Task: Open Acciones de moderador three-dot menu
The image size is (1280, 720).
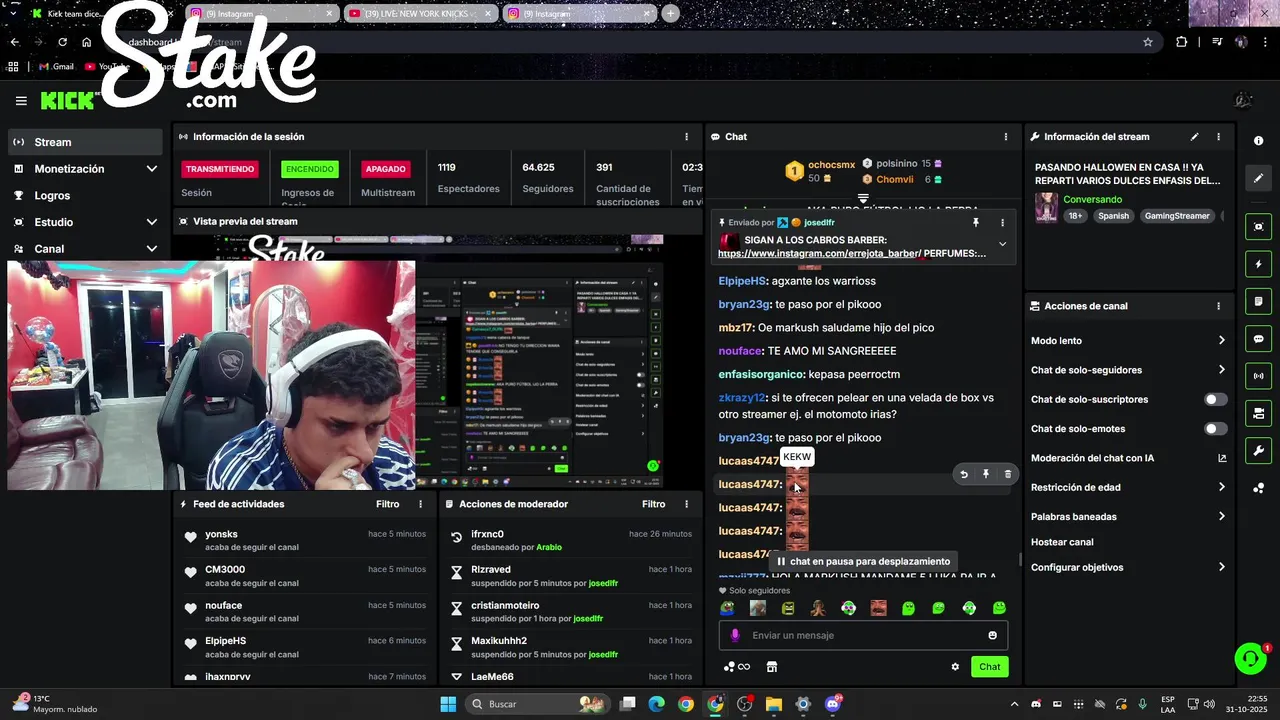Action: 686,504
